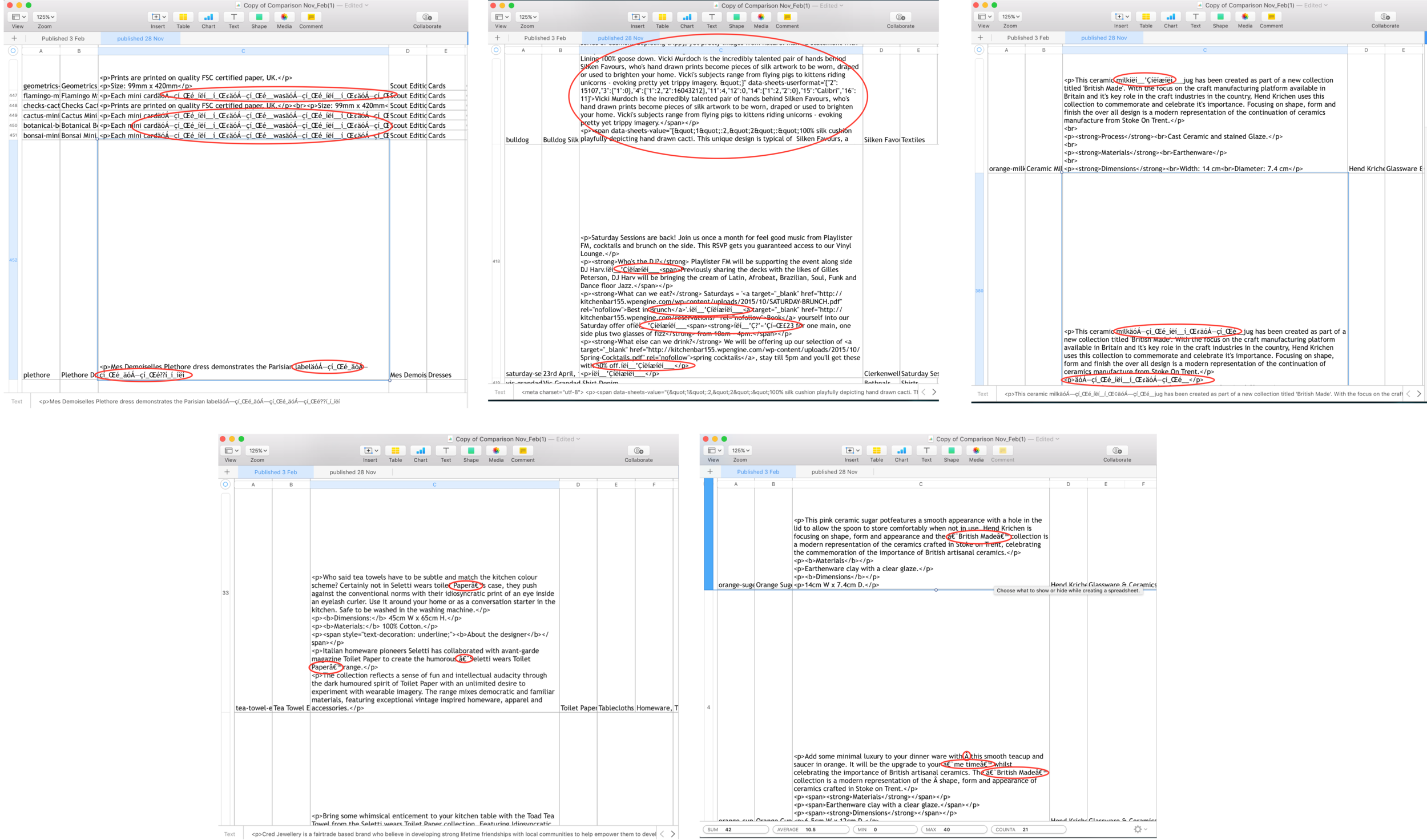Click the Table icon in the ceramic milk jug window
The width and height of the screenshot is (1427, 840).
(1146, 17)
